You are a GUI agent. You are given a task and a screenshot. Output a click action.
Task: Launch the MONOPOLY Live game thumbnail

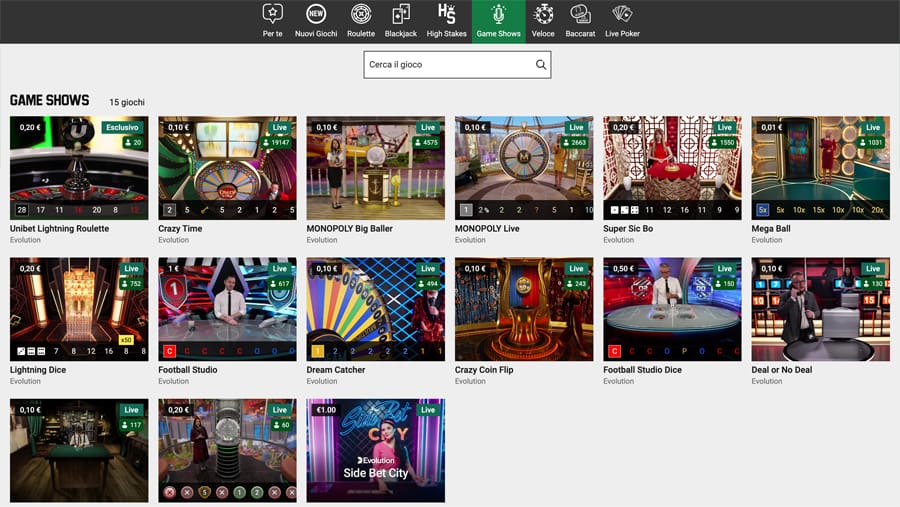tap(524, 168)
